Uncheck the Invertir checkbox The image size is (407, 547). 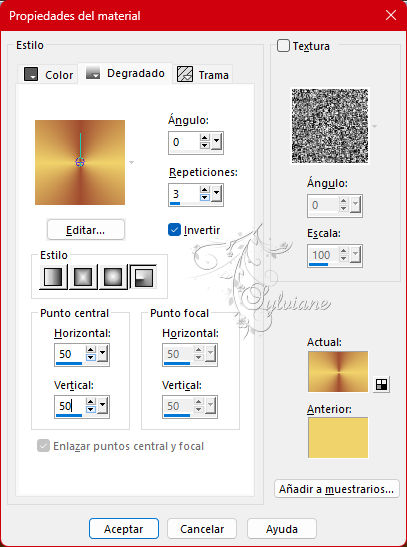coord(174,230)
